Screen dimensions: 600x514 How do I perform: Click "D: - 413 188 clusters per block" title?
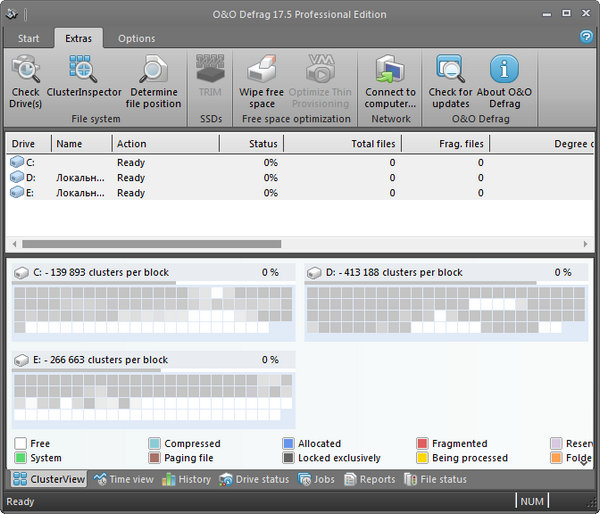click(394, 273)
